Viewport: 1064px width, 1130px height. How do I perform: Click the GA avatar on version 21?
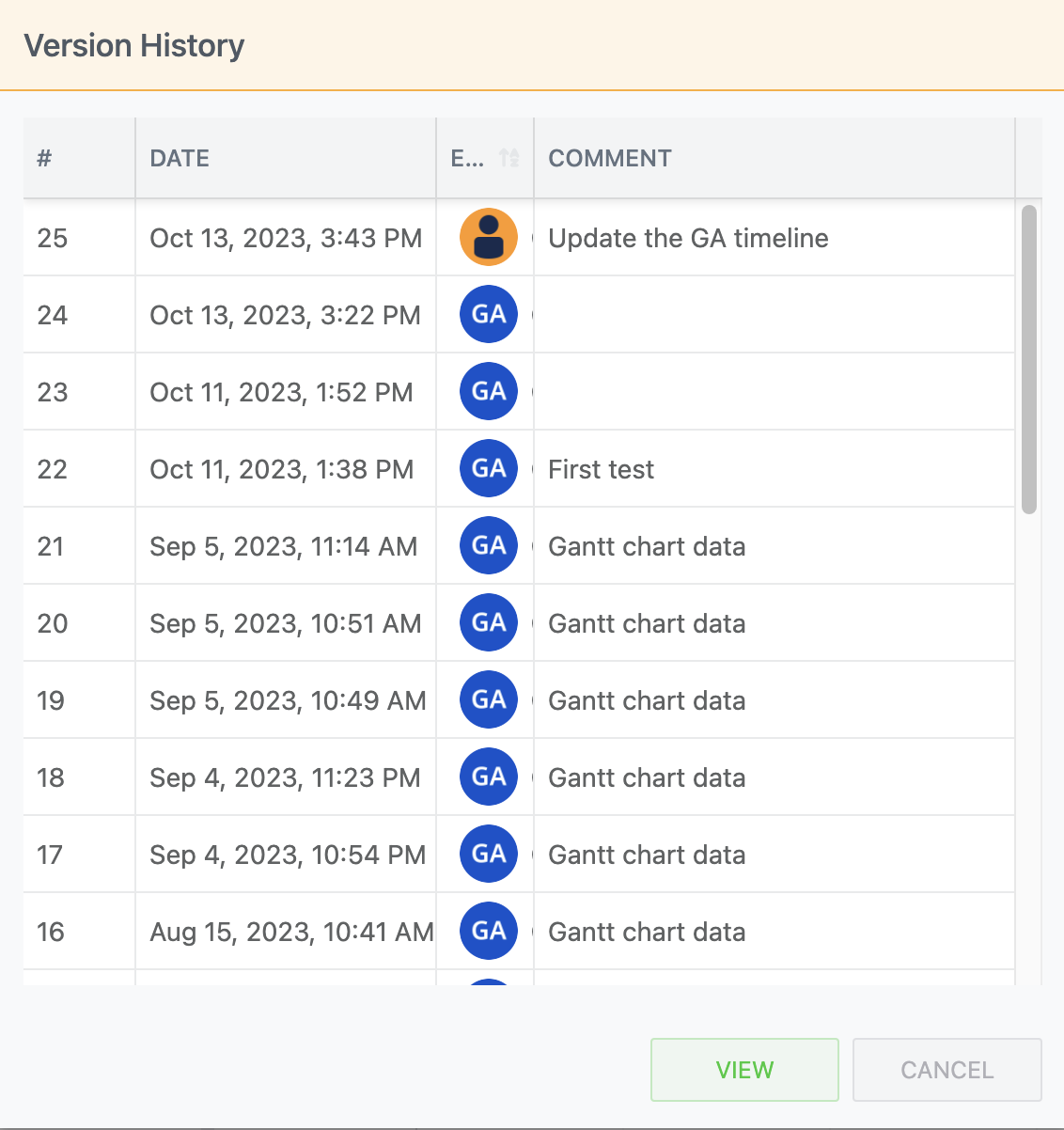pos(488,545)
